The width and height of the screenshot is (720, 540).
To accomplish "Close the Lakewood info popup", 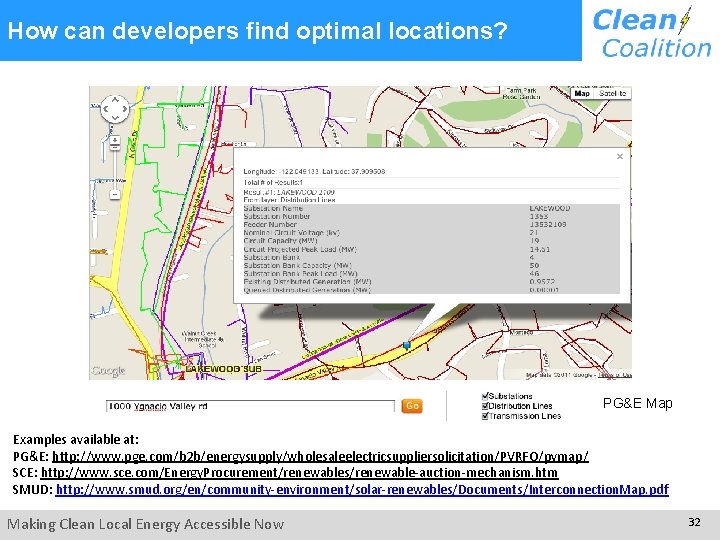I will (619, 157).
